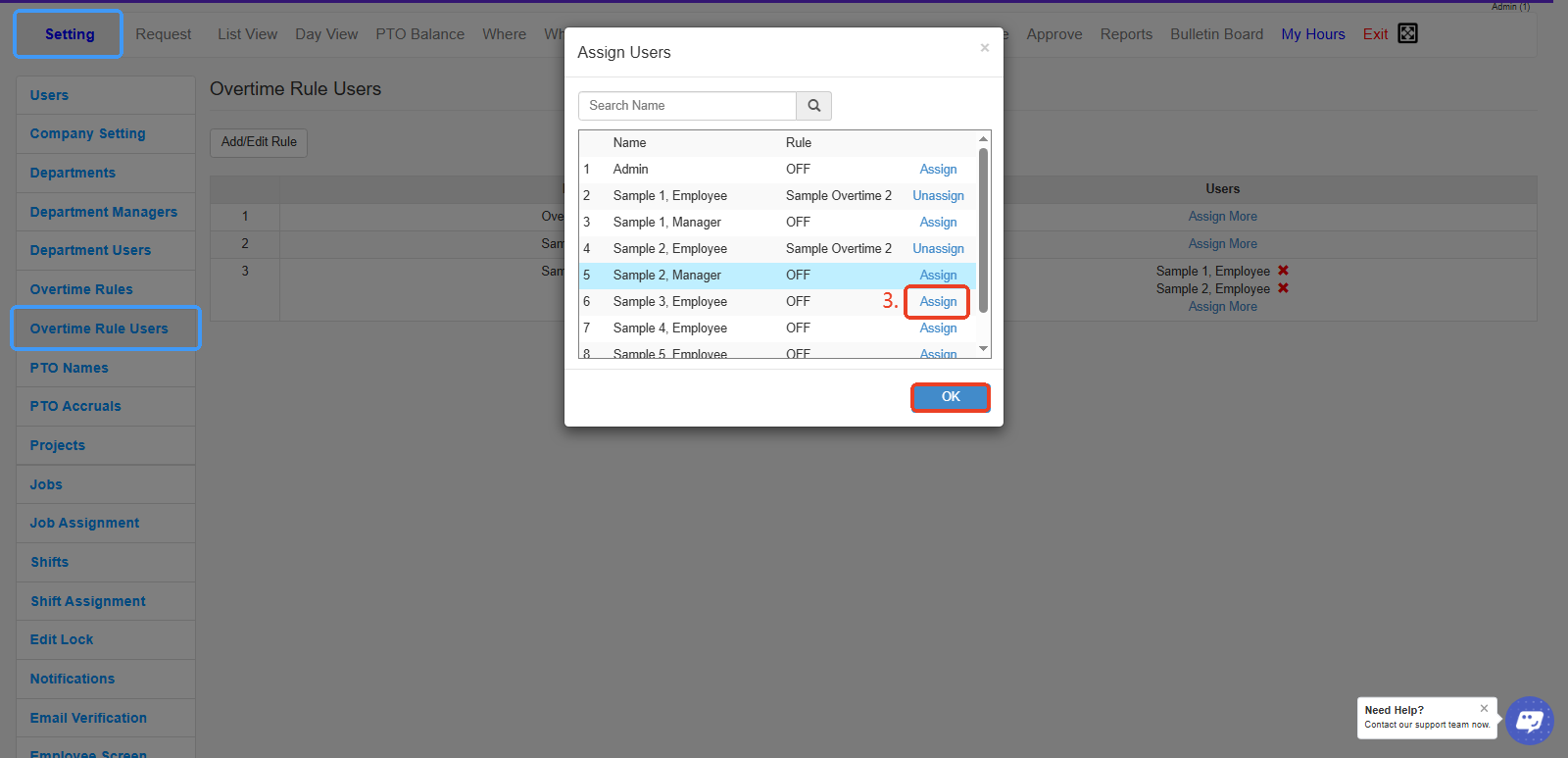1568x758 pixels.
Task: Remove Sample 2, Employee with red X
Action: pyautogui.click(x=1283, y=288)
